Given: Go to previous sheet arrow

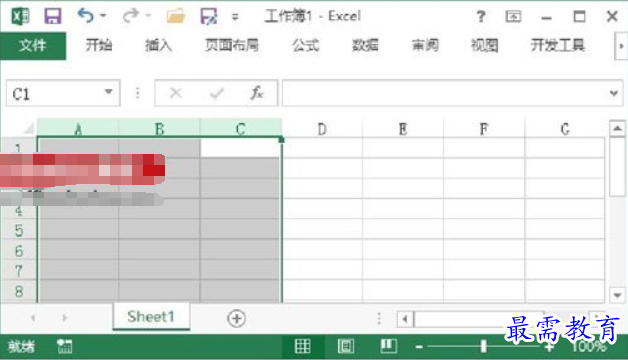Looking at the screenshot, I should point(33,318).
